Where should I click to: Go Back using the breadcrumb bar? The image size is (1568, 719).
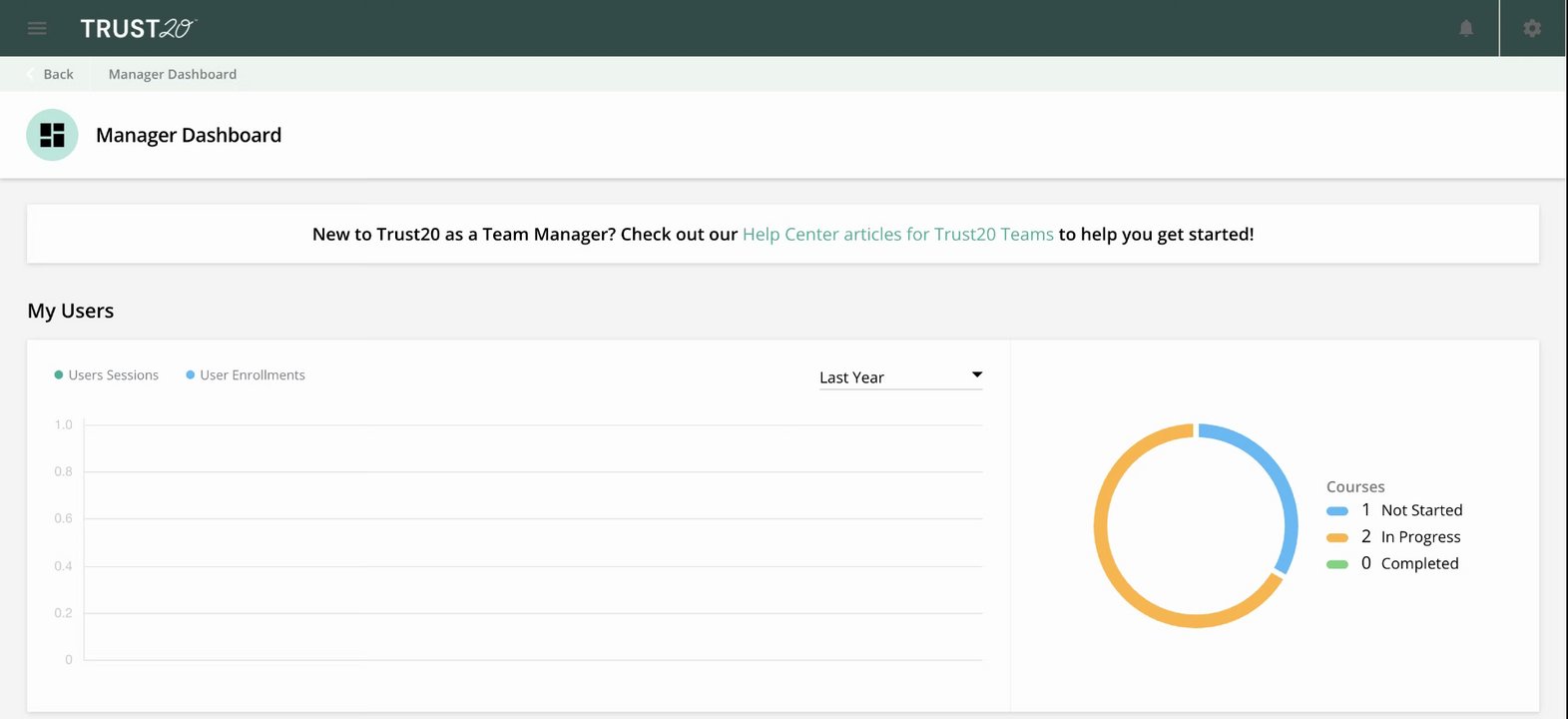(x=58, y=74)
